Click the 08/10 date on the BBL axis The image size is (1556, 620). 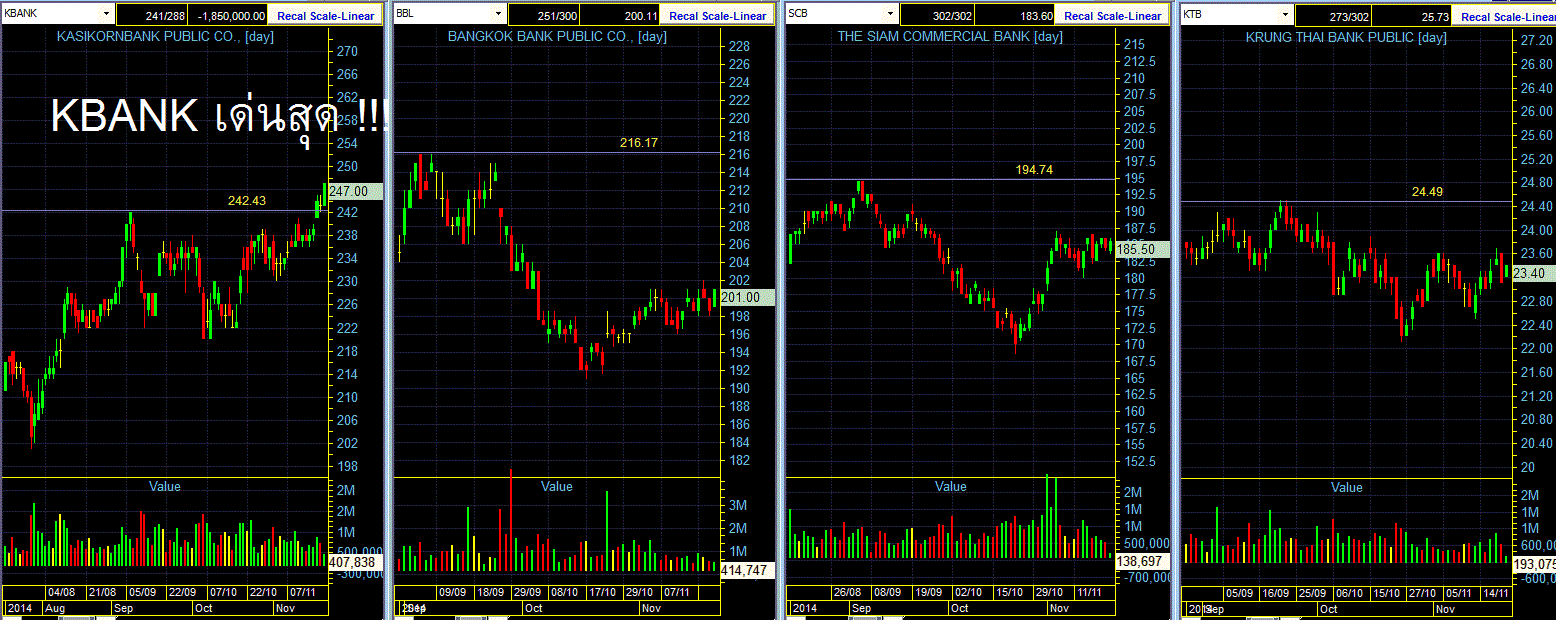(564, 592)
